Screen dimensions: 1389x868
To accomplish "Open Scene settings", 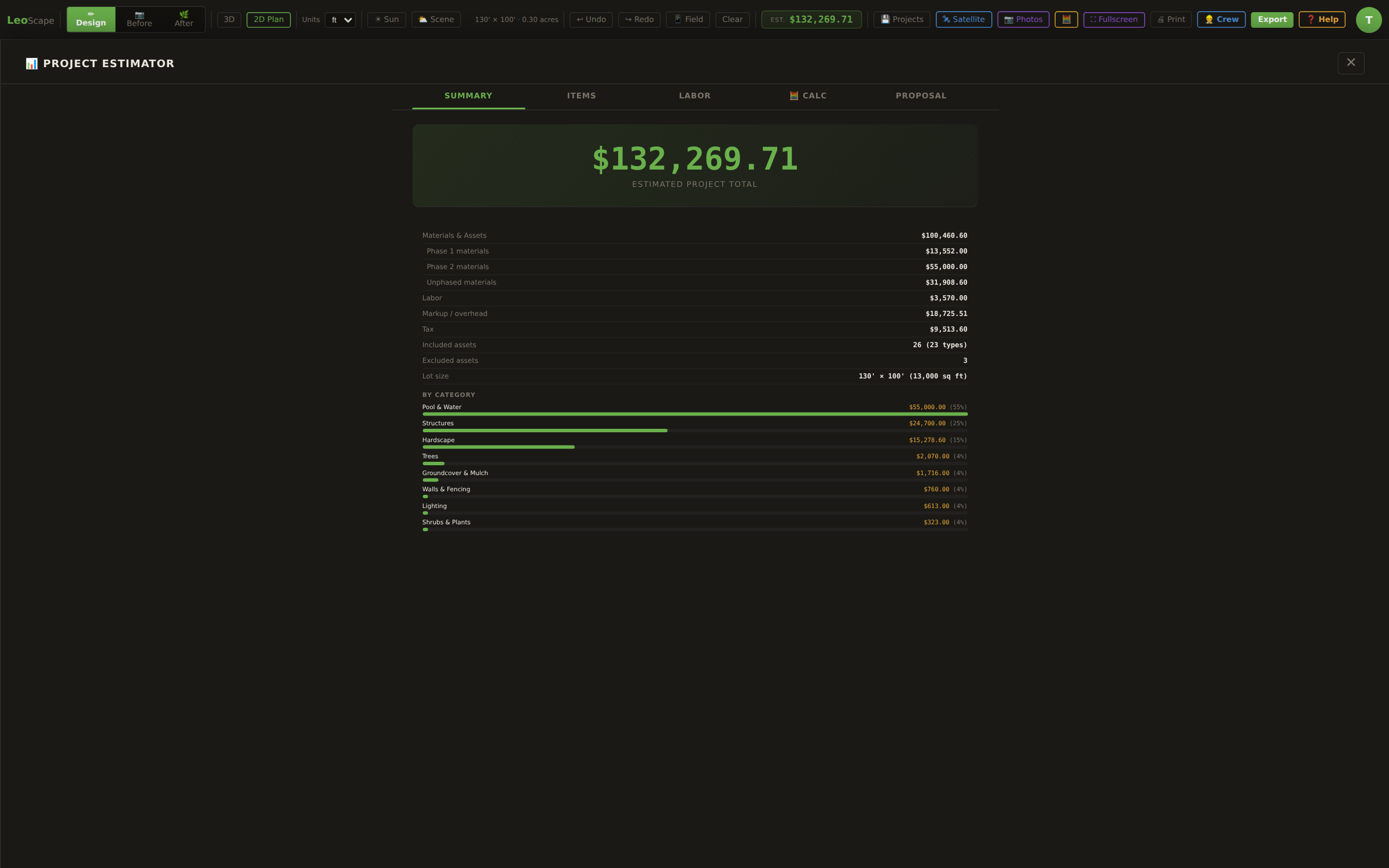I will (436, 20).
